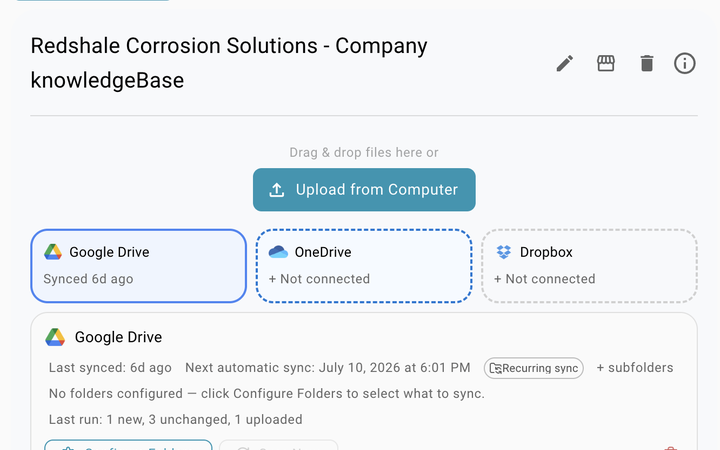Click 'No folders configured' message
720x450 pixels.
(x=266, y=394)
